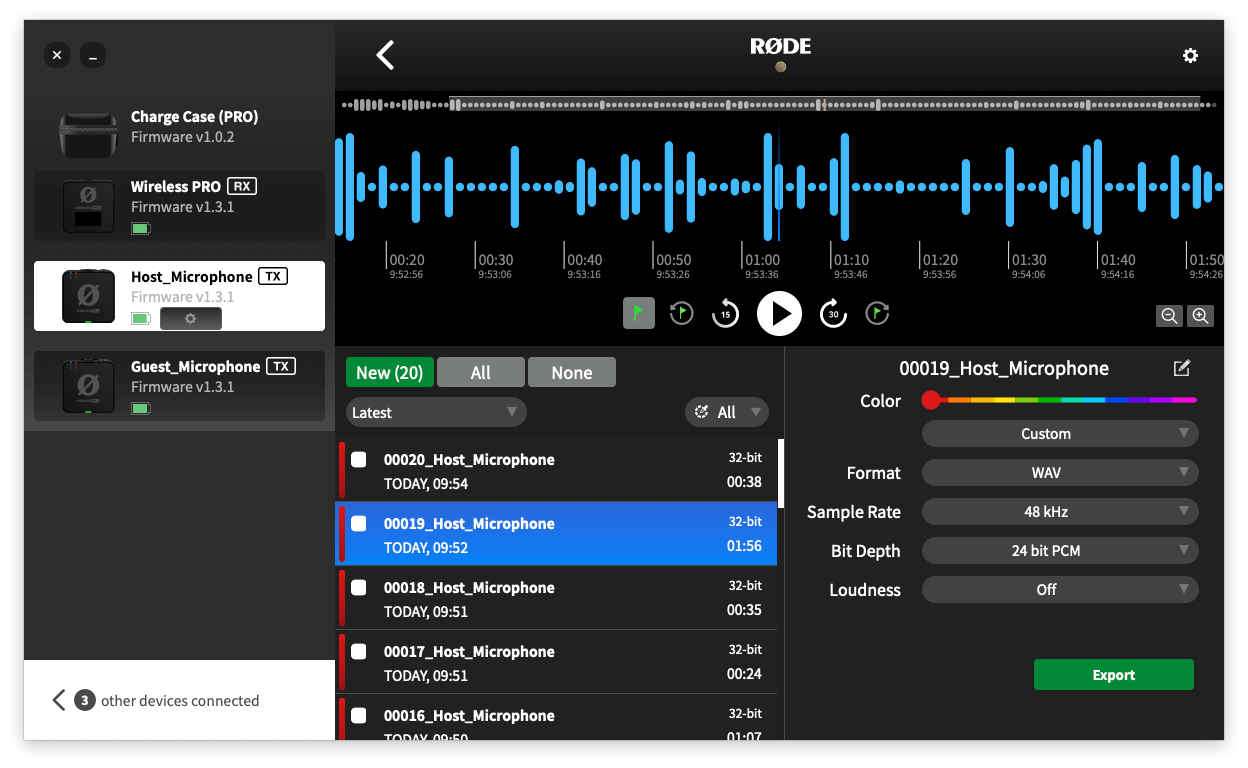The width and height of the screenshot is (1248, 768).
Task: Open the Bit Depth dropdown
Action: [1060, 550]
